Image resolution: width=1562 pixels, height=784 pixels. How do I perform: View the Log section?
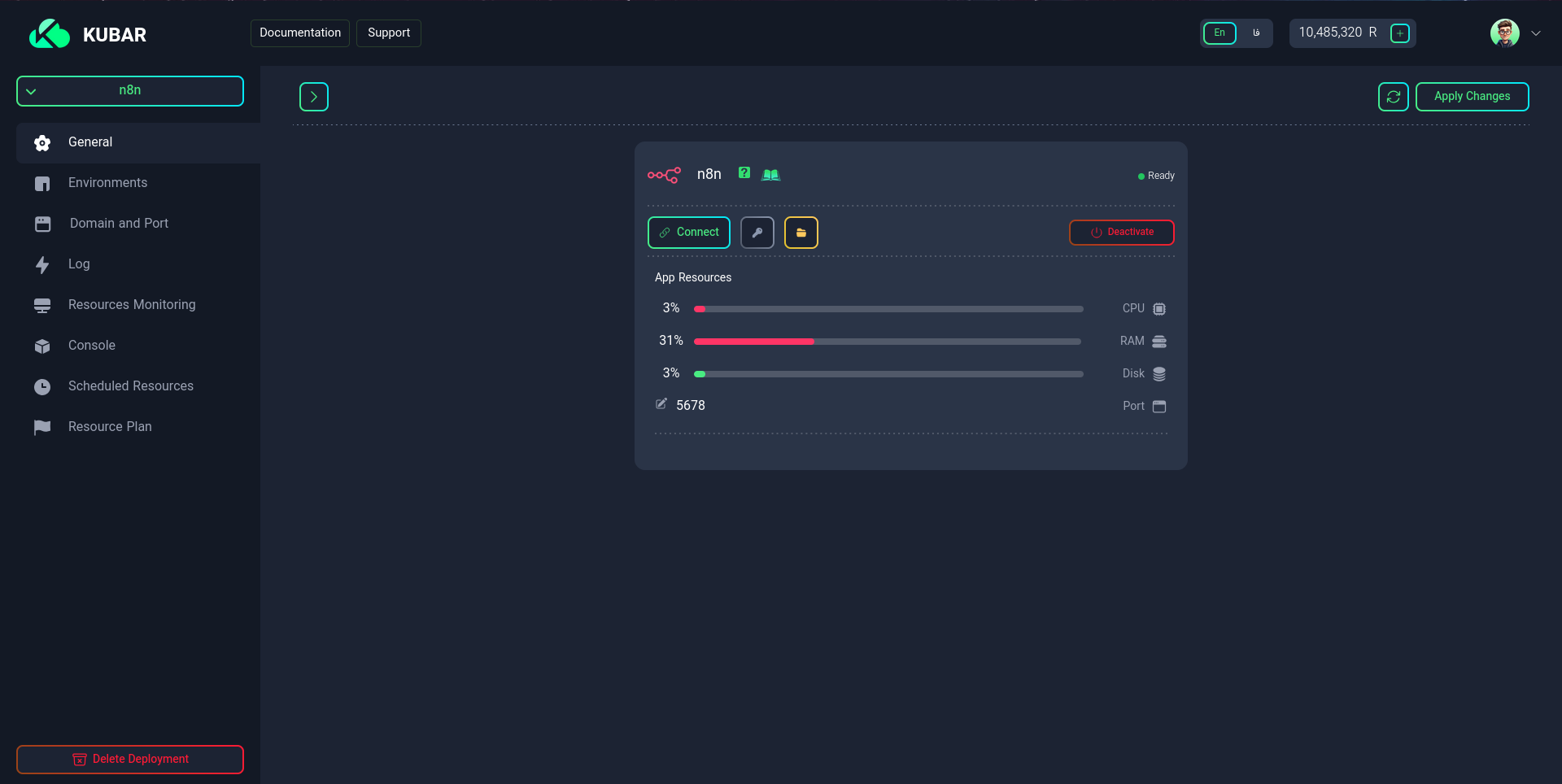pos(138,265)
